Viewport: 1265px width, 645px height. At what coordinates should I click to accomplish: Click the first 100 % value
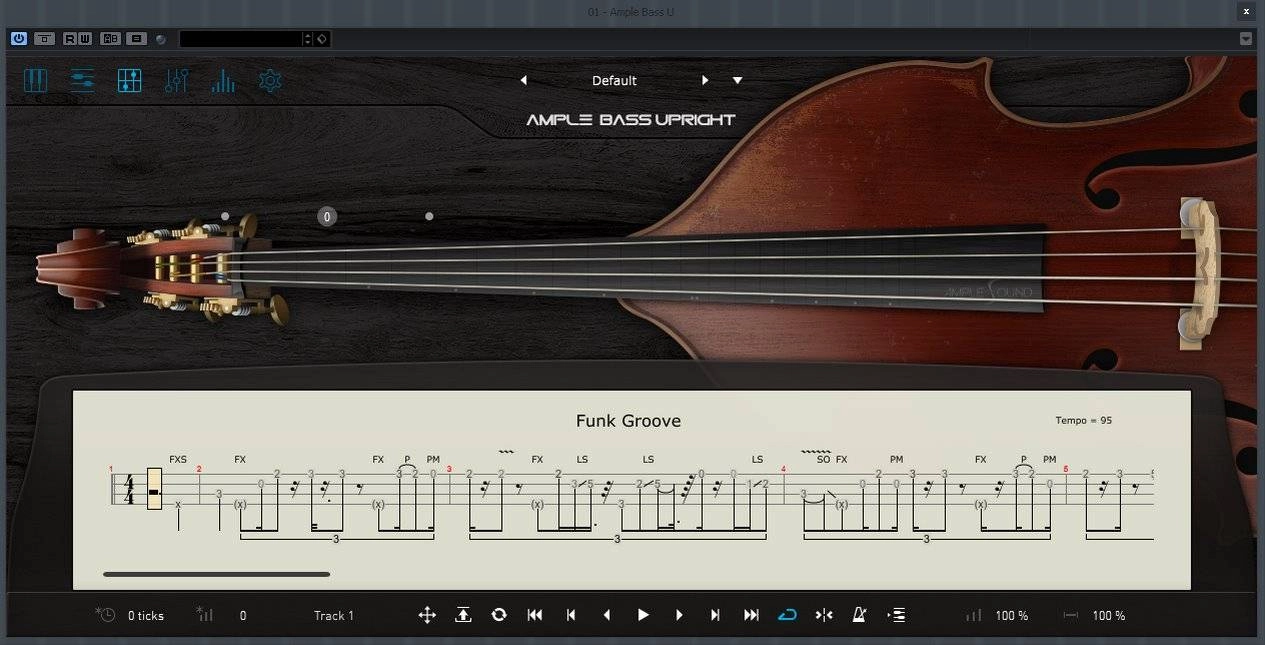[1012, 616]
